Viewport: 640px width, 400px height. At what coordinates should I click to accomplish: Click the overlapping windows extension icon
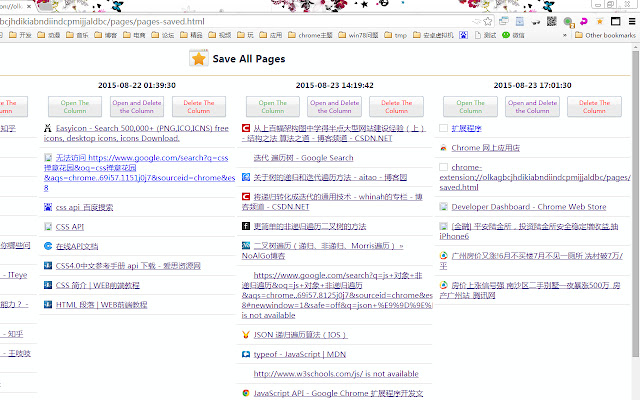[x=504, y=21]
